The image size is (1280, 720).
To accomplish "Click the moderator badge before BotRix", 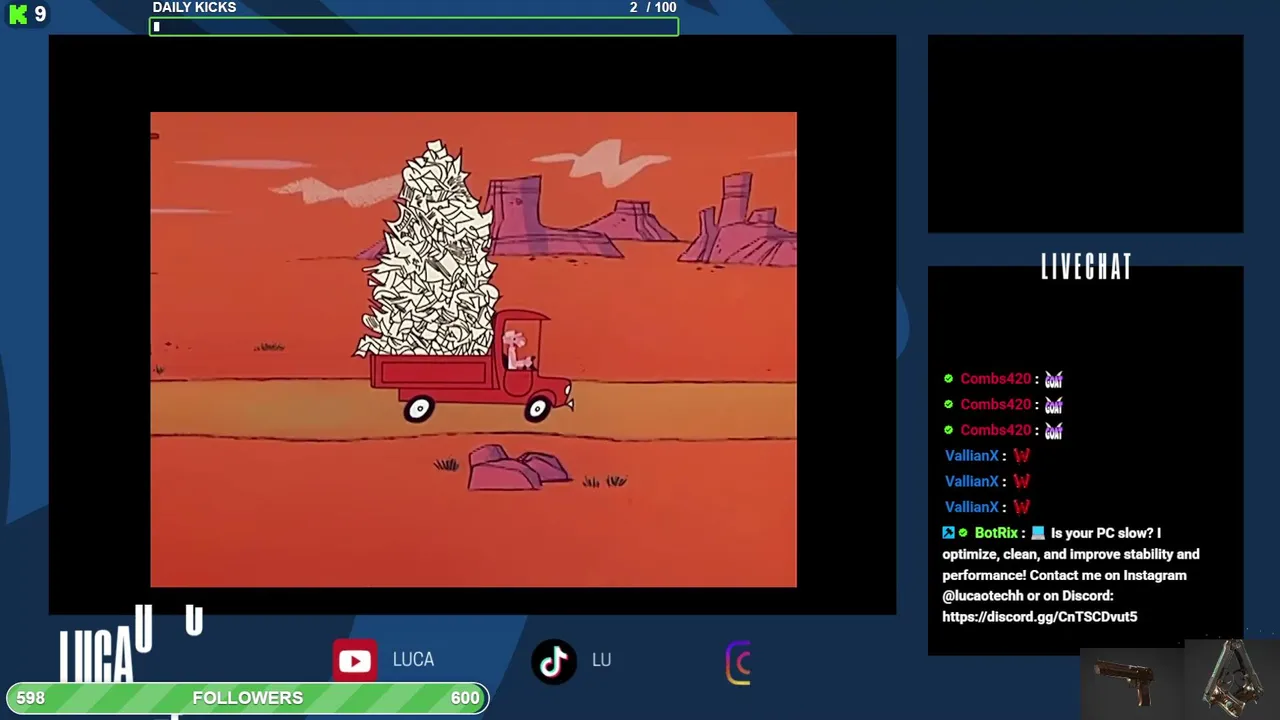I will [948, 533].
